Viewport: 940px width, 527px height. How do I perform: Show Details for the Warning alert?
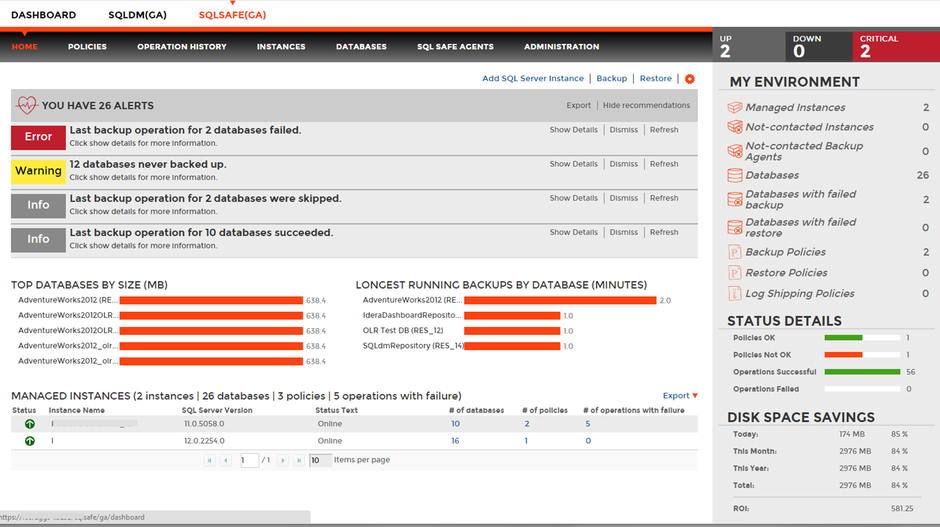click(x=574, y=164)
